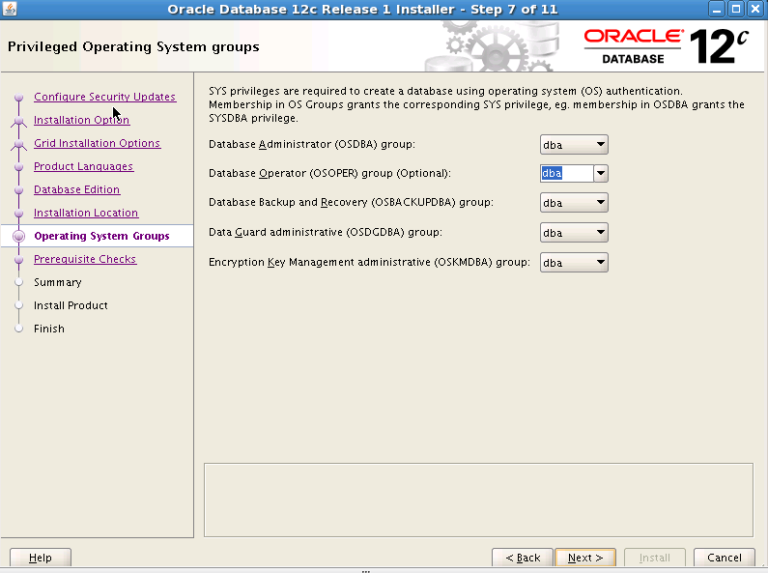Minimize the installer window
This screenshot has height=573, width=768.
pos(717,9)
